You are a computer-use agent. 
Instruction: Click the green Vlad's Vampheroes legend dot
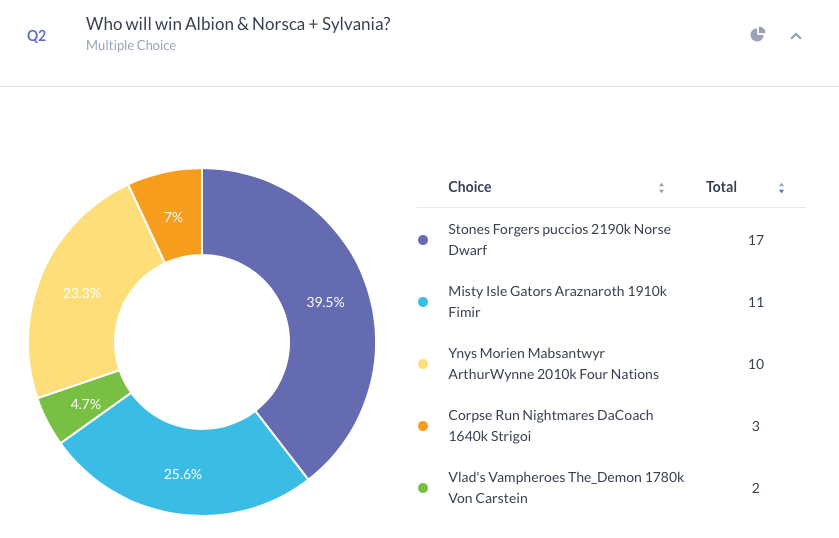coord(423,488)
